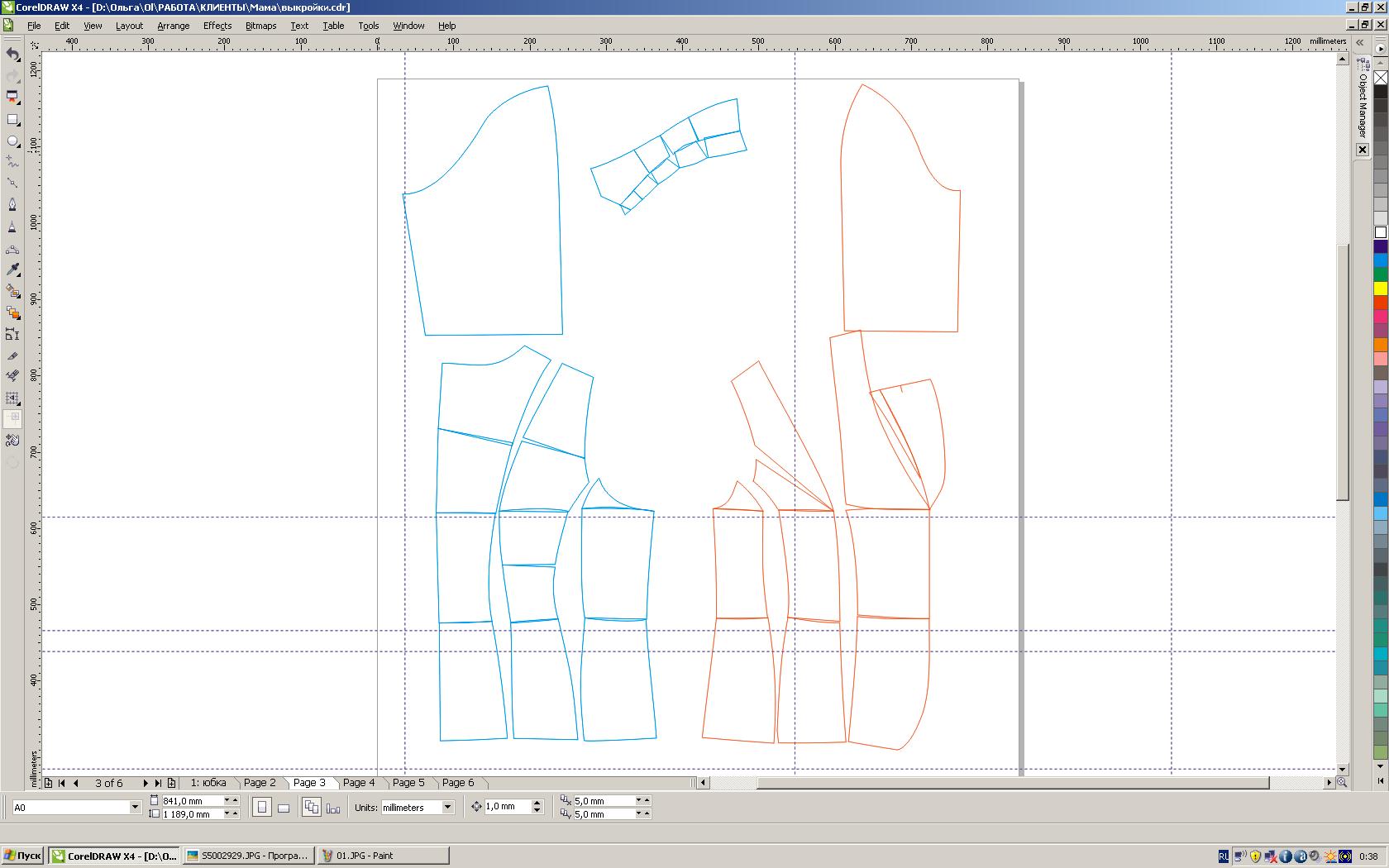Select the Pen tool icon
Image resolution: width=1389 pixels, height=868 pixels.
coord(12,204)
